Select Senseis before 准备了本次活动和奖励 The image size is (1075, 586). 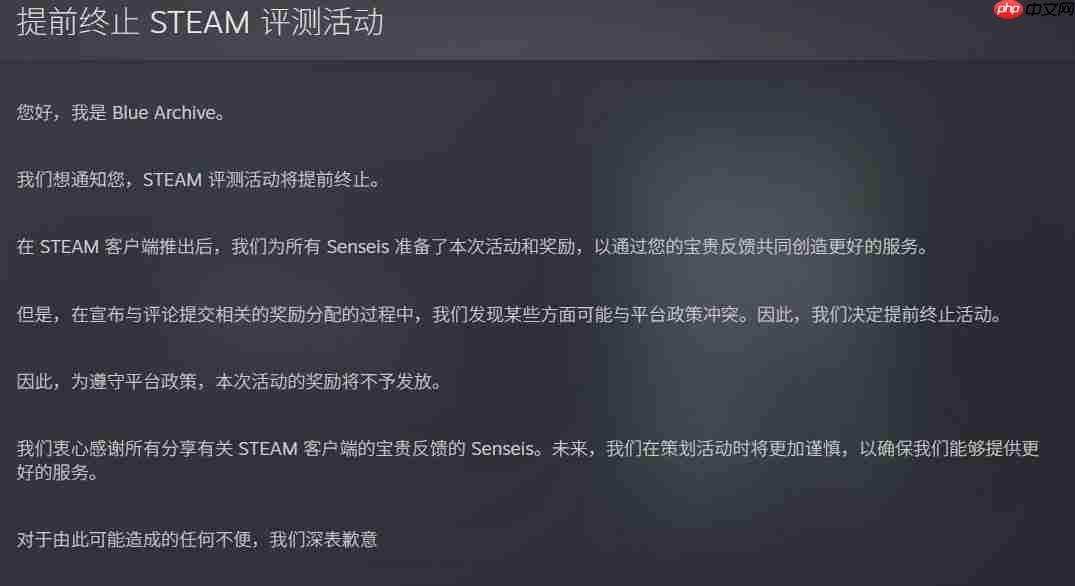coord(357,247)
